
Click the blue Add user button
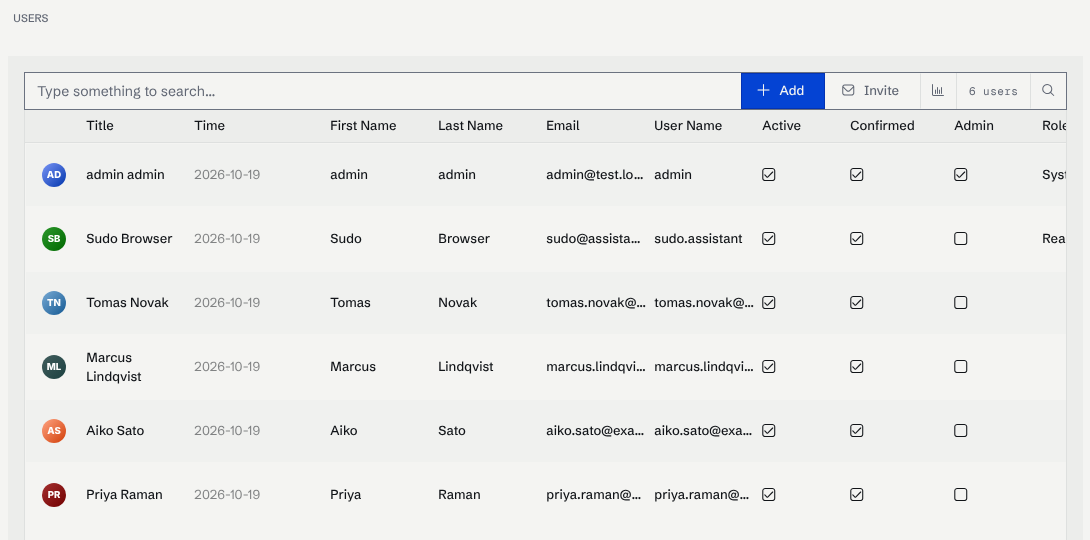783,91
